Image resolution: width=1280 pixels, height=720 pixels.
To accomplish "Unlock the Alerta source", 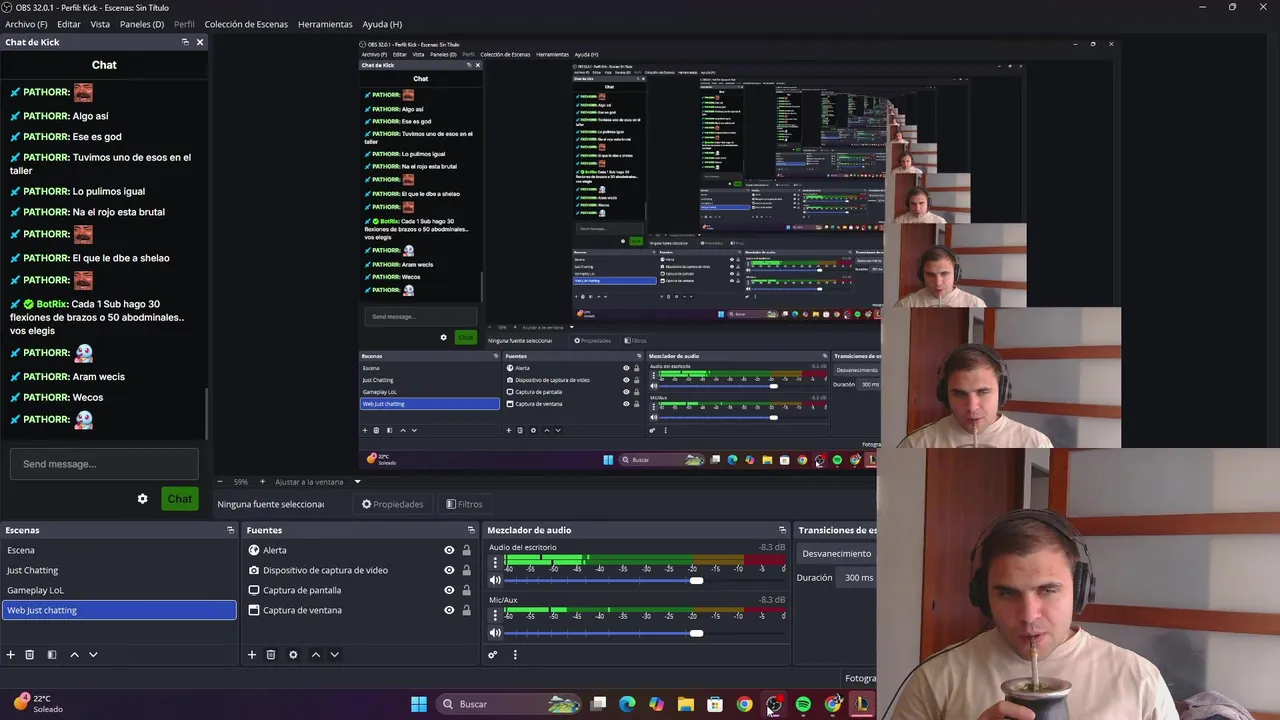I will 466,550.
